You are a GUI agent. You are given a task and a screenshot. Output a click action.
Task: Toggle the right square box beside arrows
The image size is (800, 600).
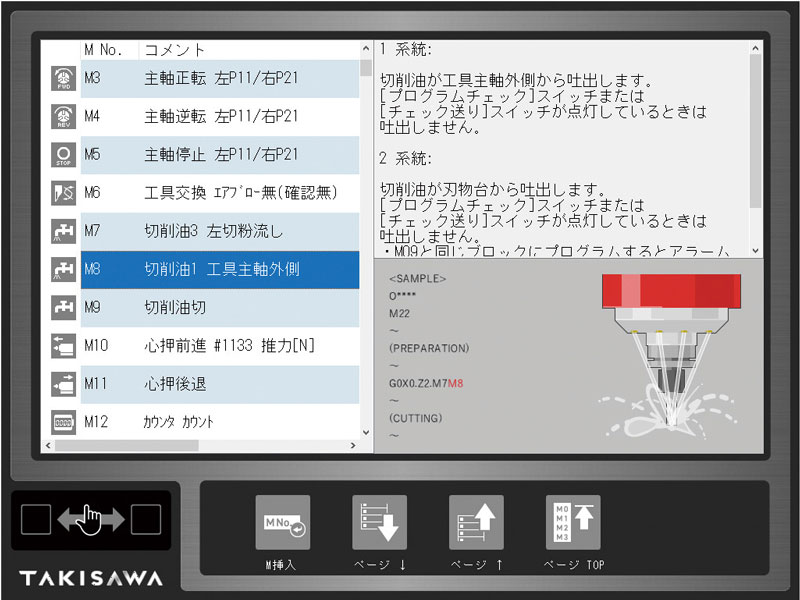click(x=146, y=519)
